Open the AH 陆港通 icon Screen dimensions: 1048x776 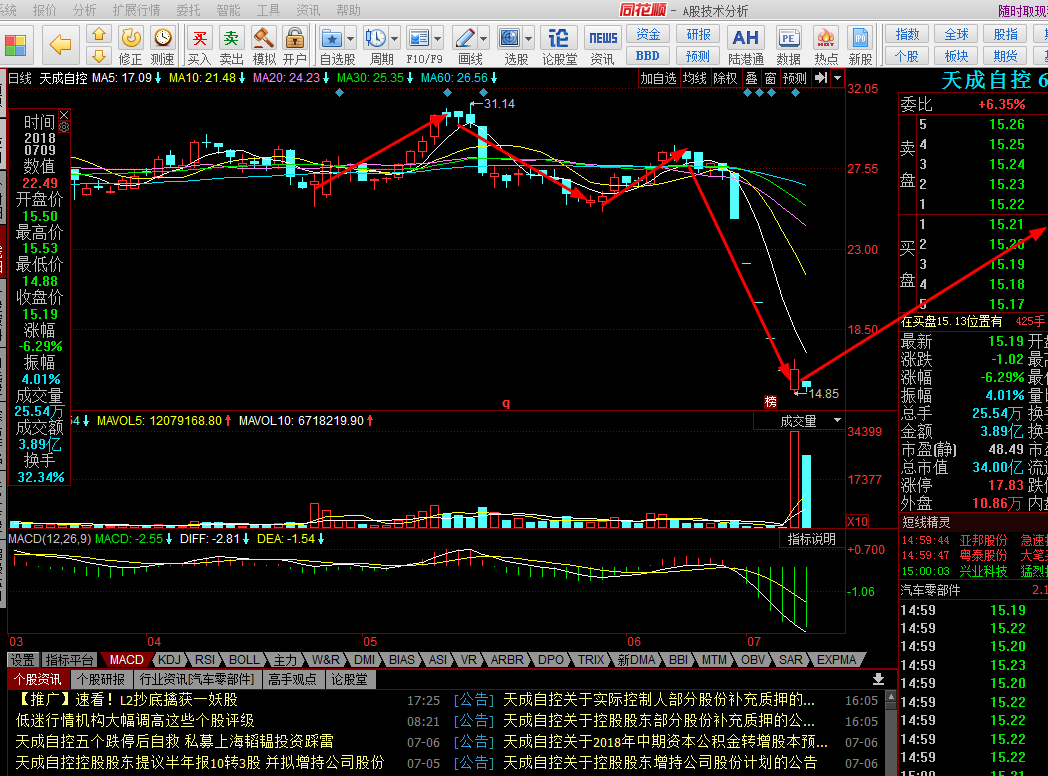point(745,45)
